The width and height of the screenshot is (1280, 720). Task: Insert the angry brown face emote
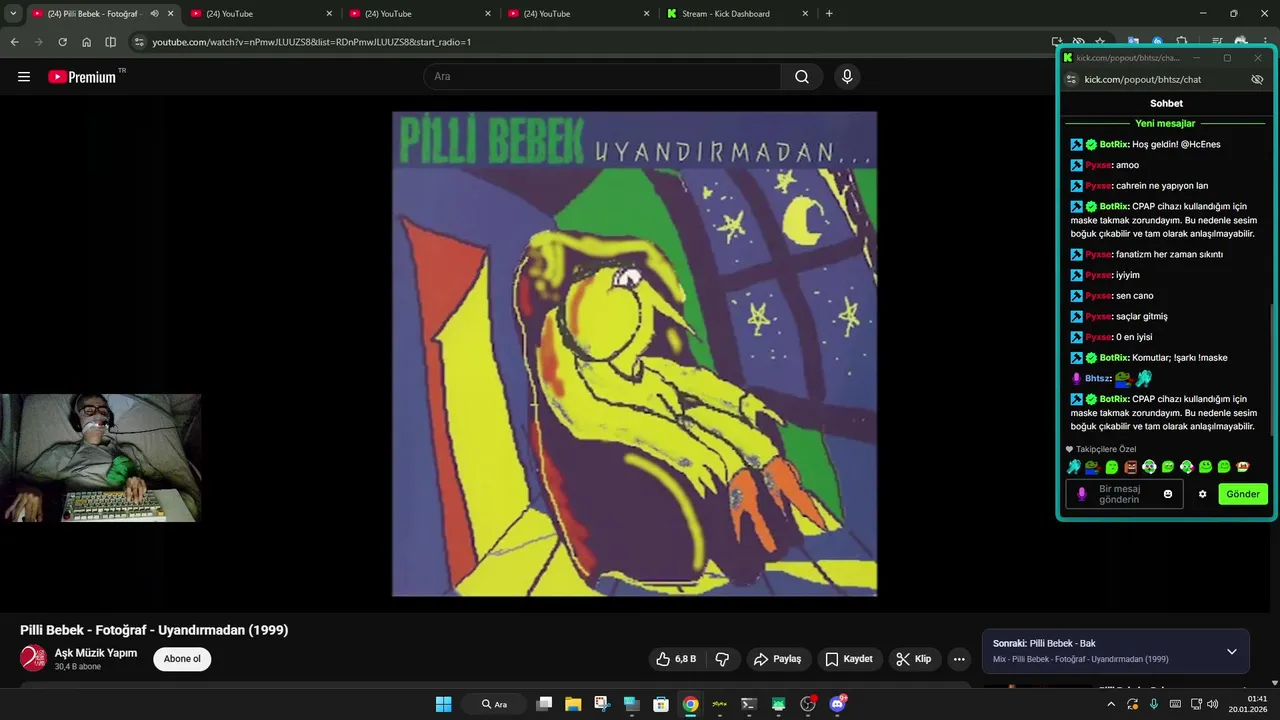[1130, 467]
